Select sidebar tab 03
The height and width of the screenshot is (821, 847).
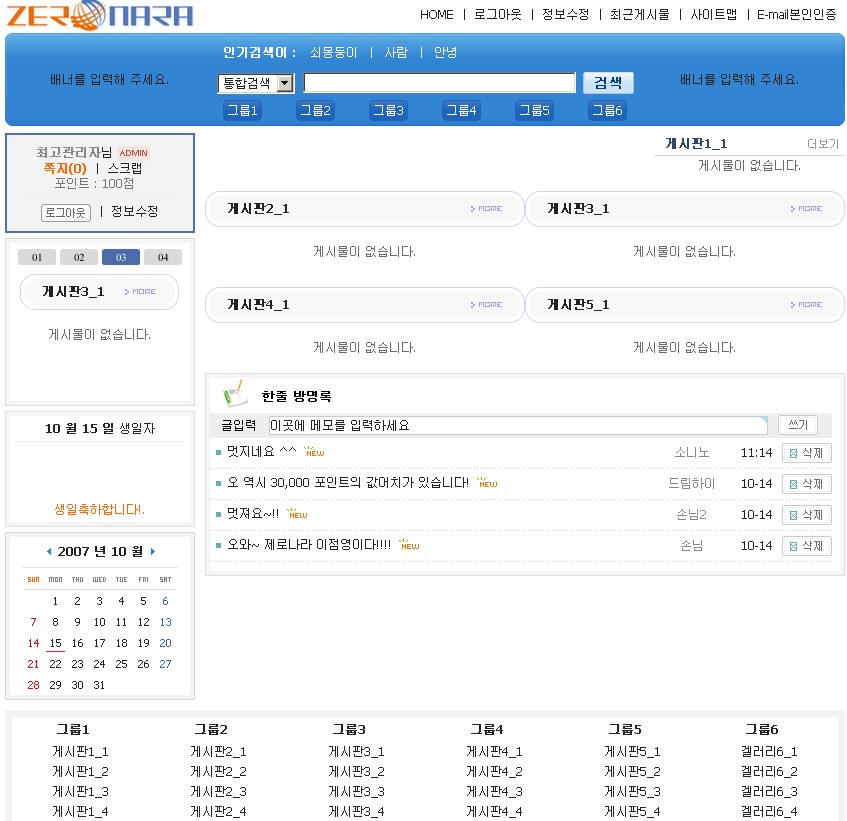click(121, 257)
